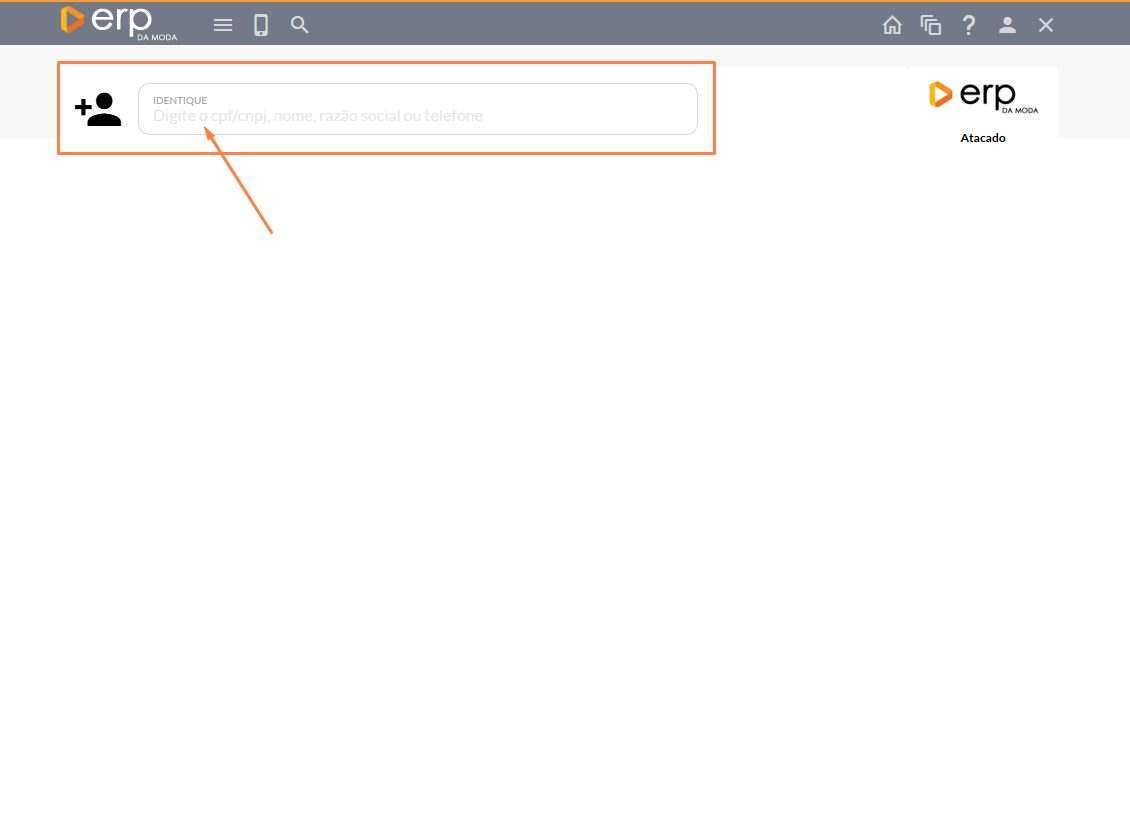Open search with the magnifier icon
This screenshot has height=830, width=1130.
click(x=299, y=25)
